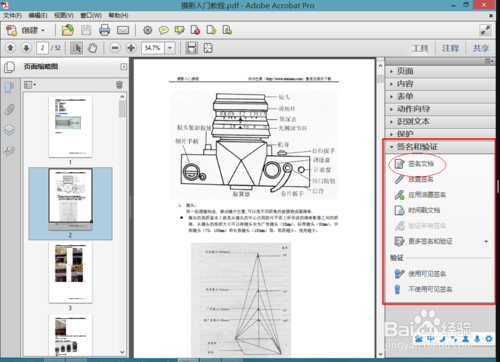Open the Window (窗口) menu
Image resolution: width=500 pixels, height=362 pixels.
[x=91, y=16]
